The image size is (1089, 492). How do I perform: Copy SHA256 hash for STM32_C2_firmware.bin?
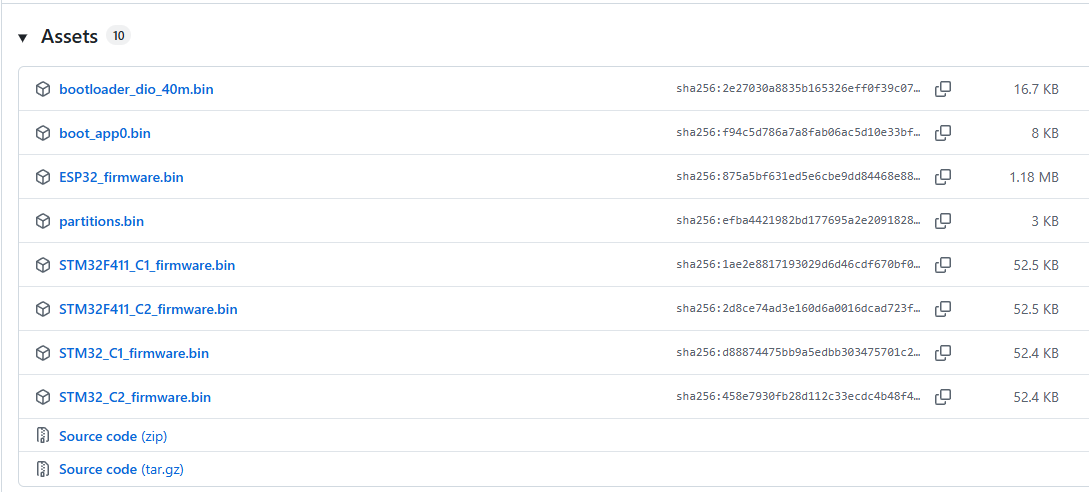[942, 397]
